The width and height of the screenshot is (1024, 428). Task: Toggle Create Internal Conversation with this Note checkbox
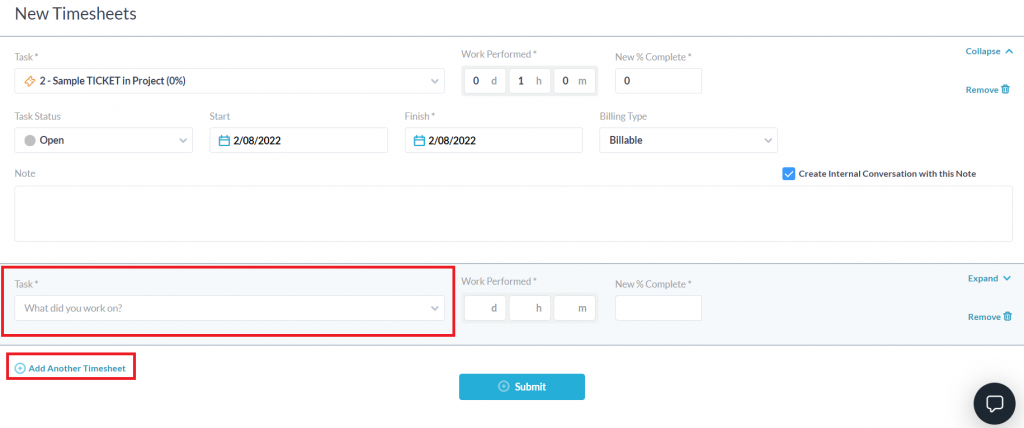point(789,173)
